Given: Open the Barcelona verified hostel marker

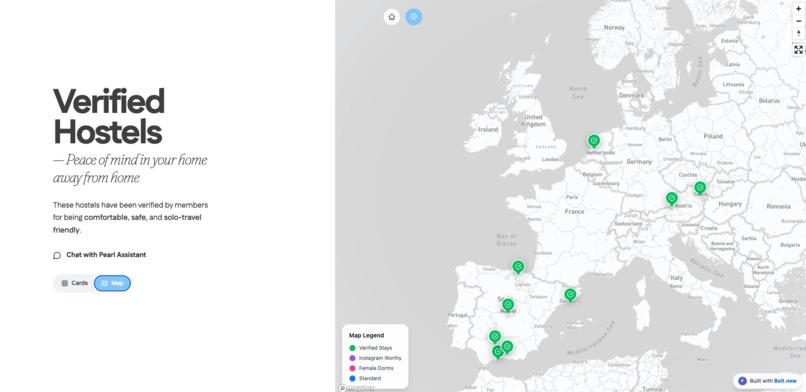Looking at the screenshot, I should pyautogui.click(x=570, y=295).
